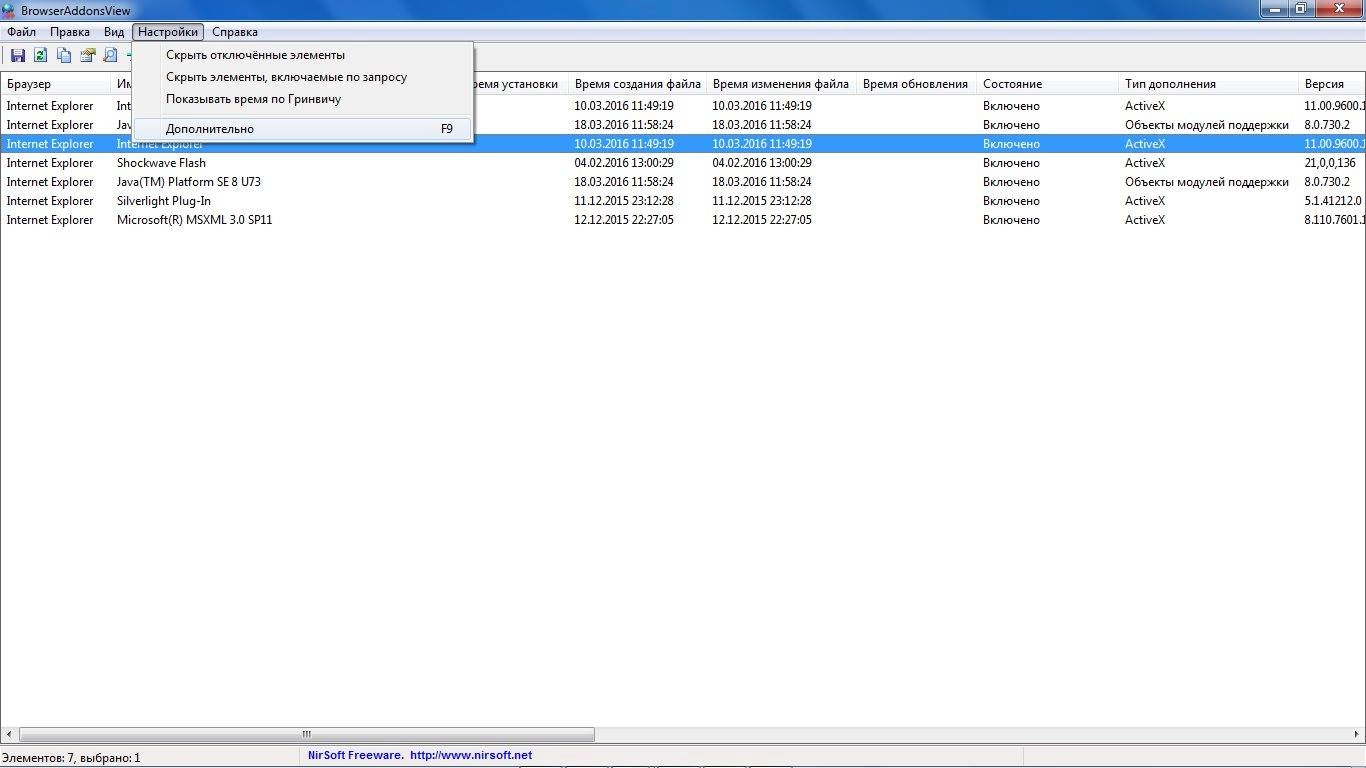Sort by Тип дополнения column header
The height and width of the screenshot is (768, 1366).
coord(1208,84)
